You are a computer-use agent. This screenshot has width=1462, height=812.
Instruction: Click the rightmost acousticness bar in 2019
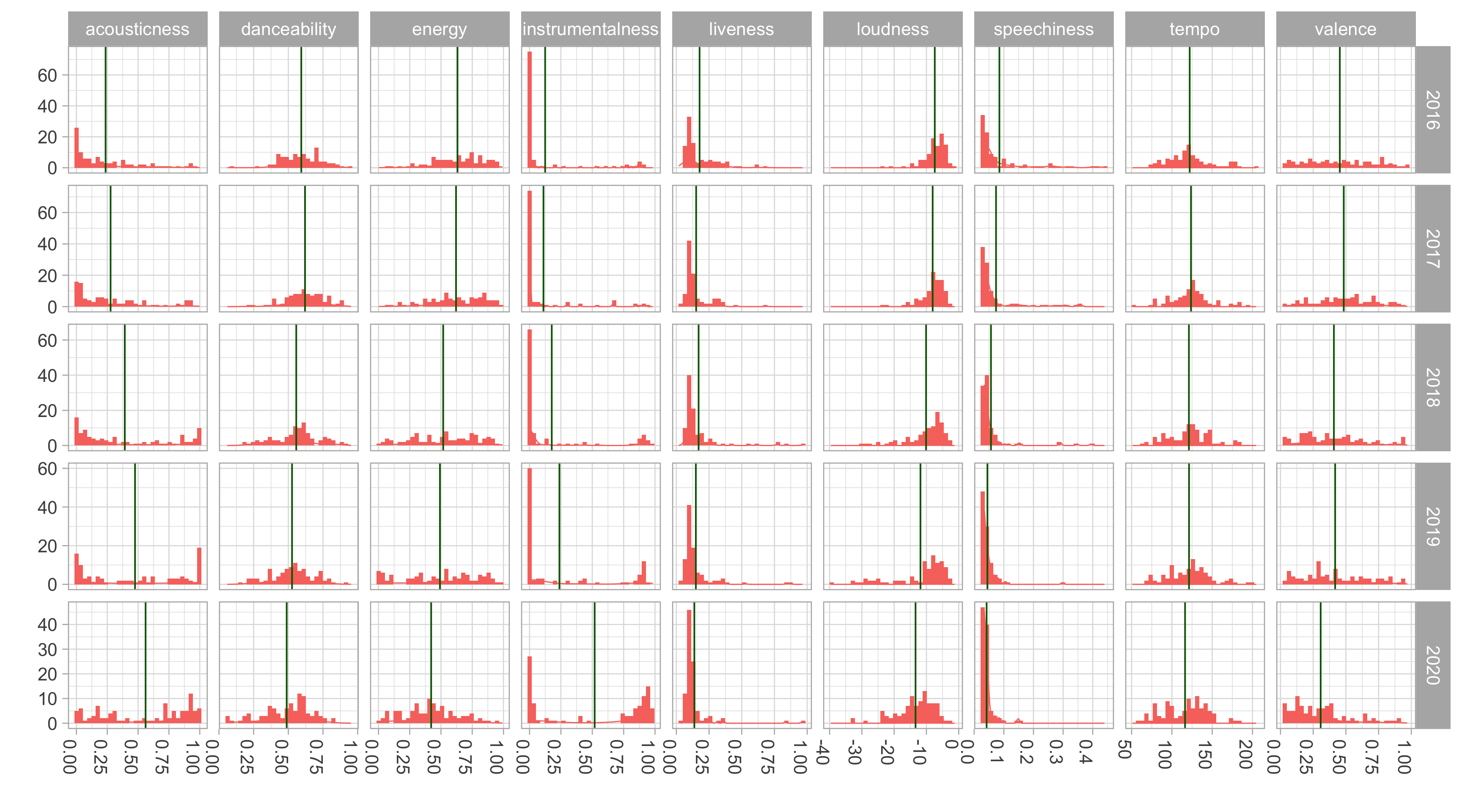pos(199,566)
